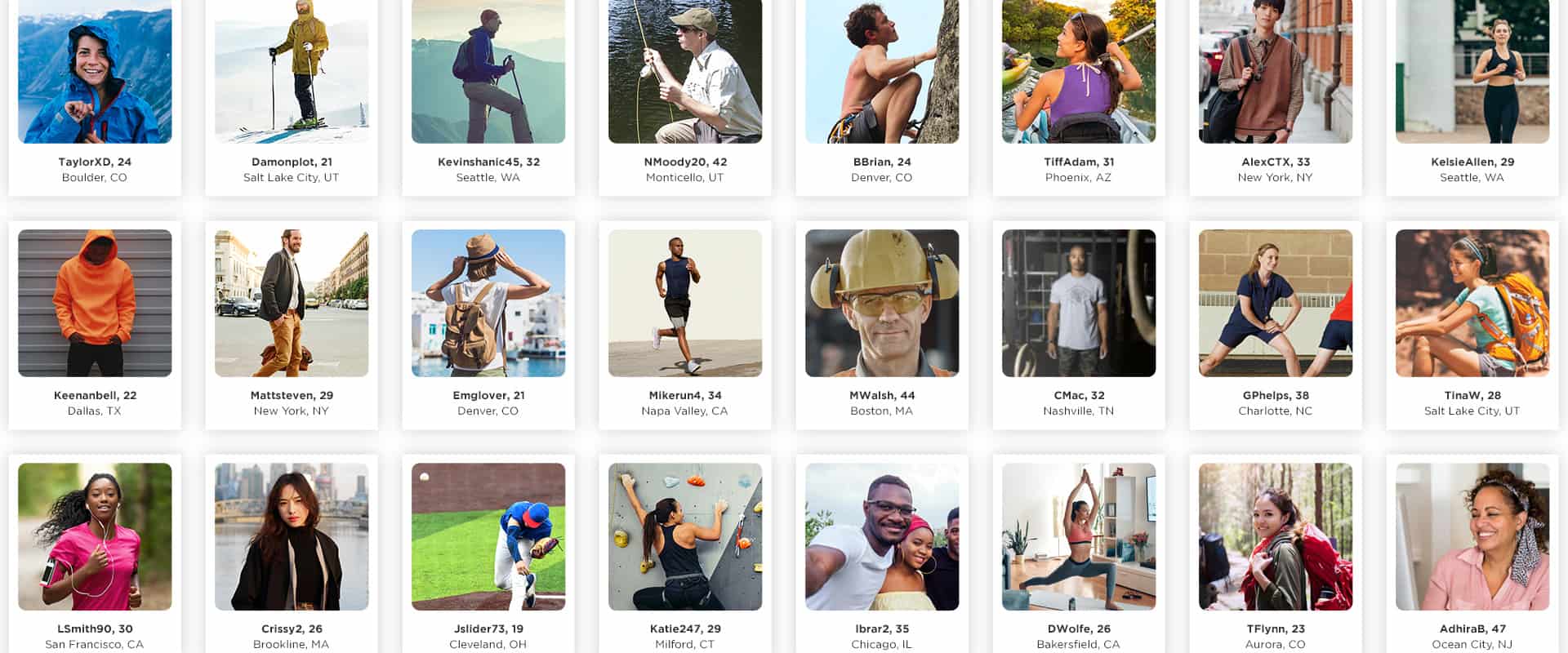Click the Keenanbell, 22 name link
The width and height of the screenshot is (1568, 653).
tap(95, 395)
